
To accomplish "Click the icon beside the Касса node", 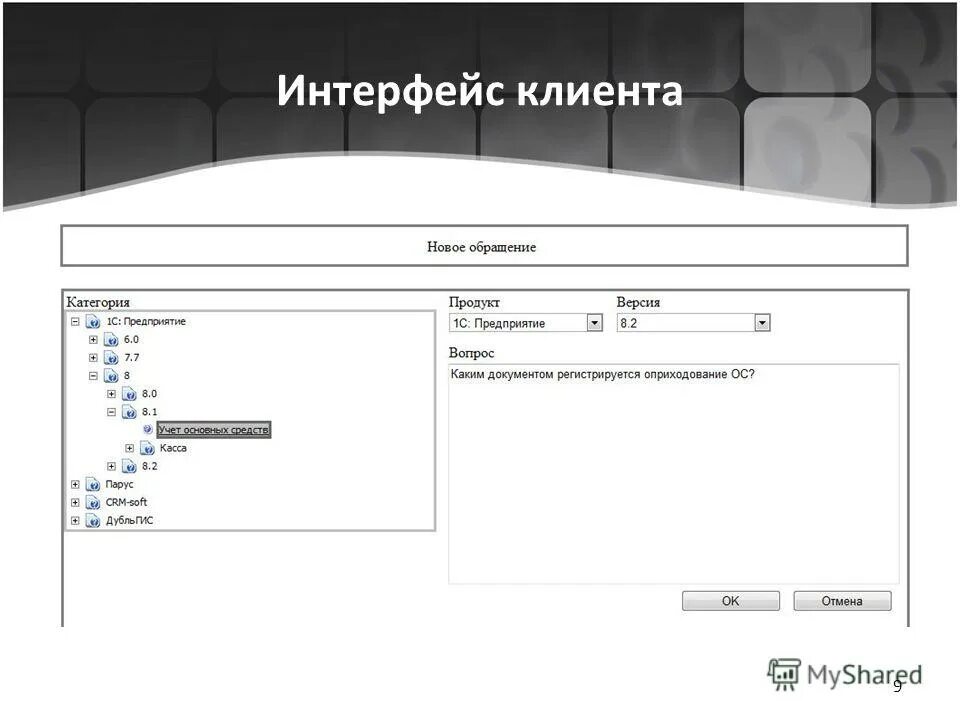I will (x=148, y=448).
